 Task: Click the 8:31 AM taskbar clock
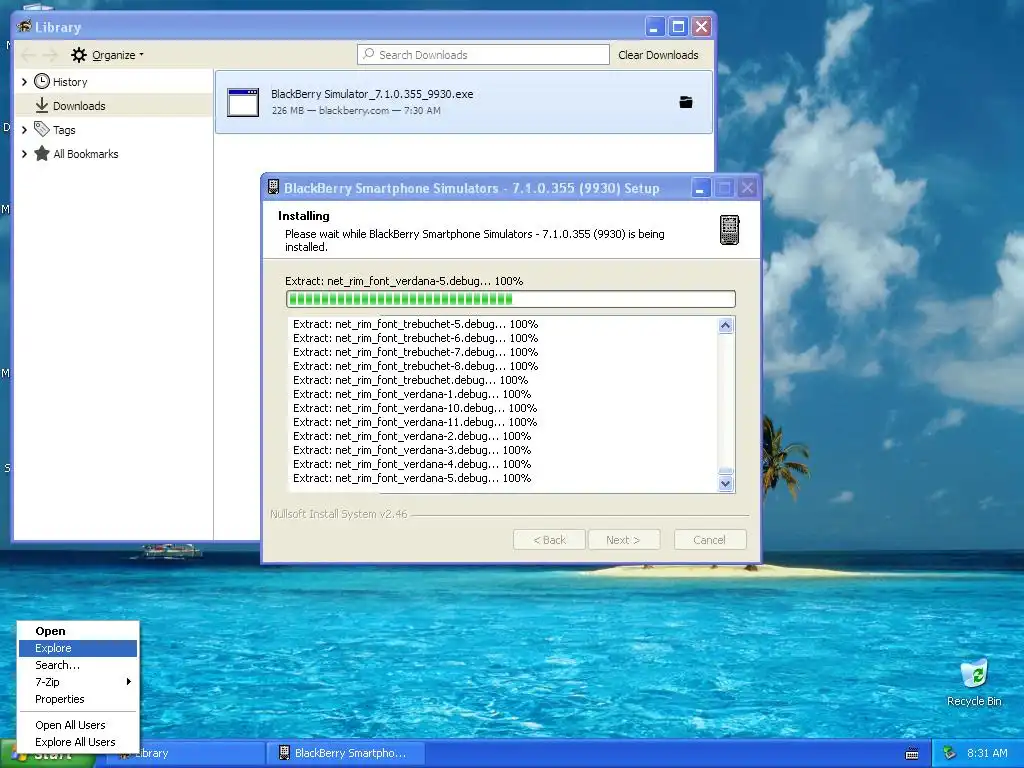[x=987, y=753]
